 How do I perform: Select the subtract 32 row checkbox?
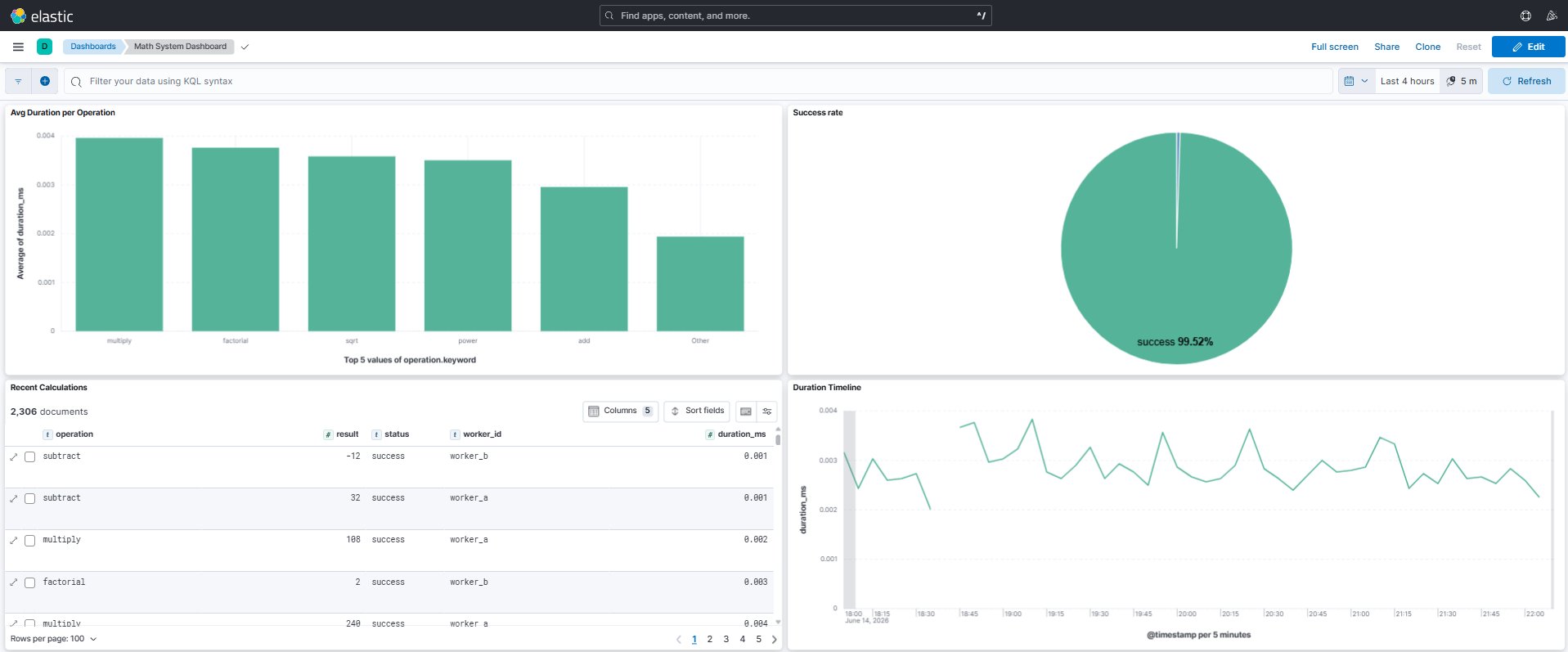coord(30,498)
